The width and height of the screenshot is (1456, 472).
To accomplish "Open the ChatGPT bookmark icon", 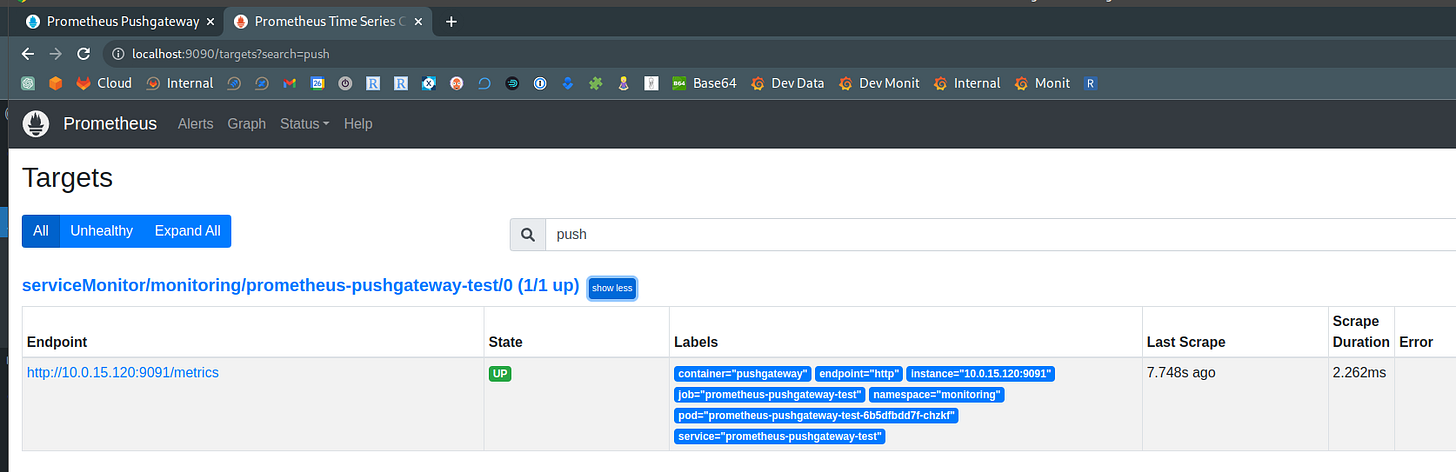I will pos(29,83).
